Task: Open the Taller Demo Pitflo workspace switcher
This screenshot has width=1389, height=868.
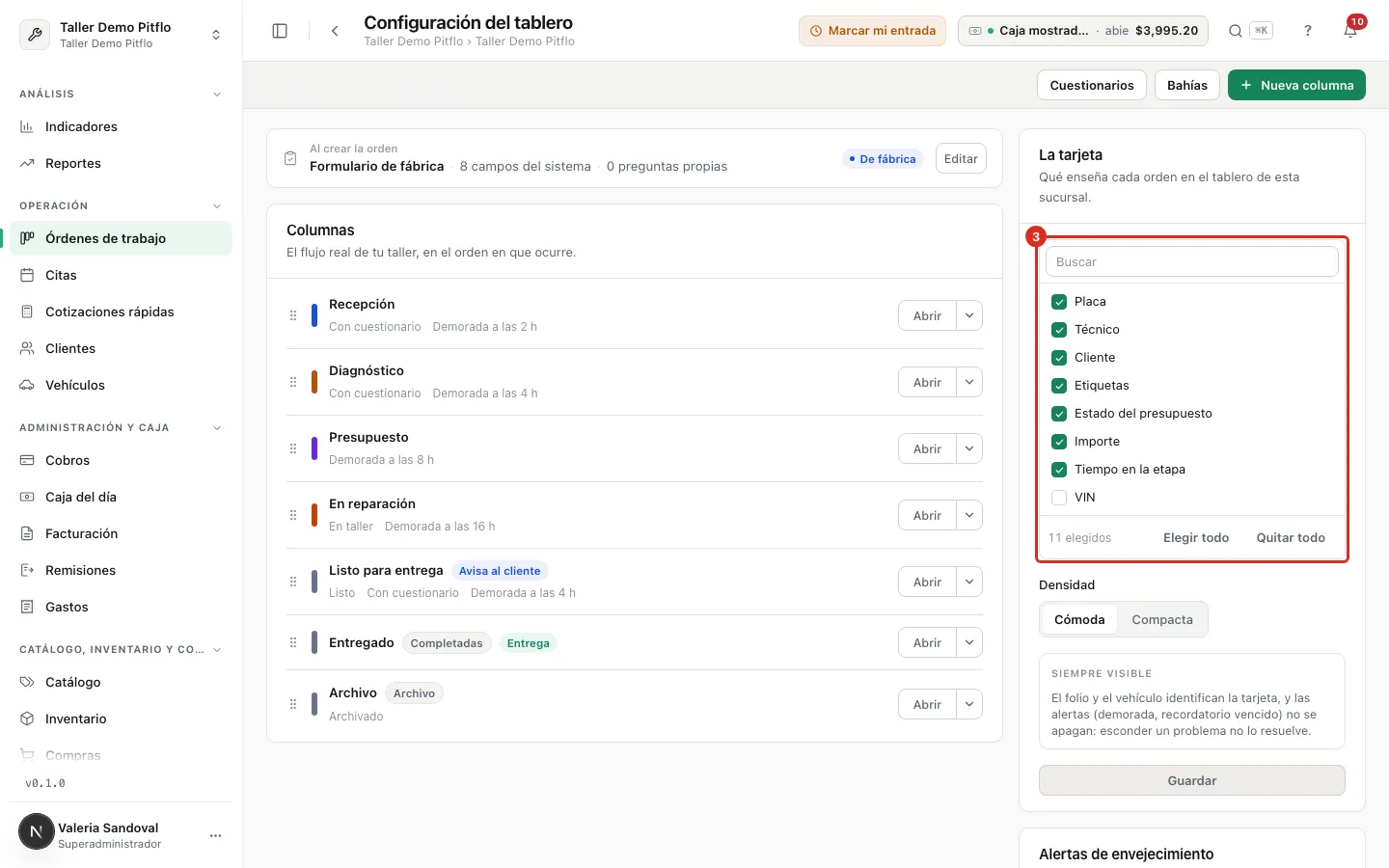Action: 122,34
